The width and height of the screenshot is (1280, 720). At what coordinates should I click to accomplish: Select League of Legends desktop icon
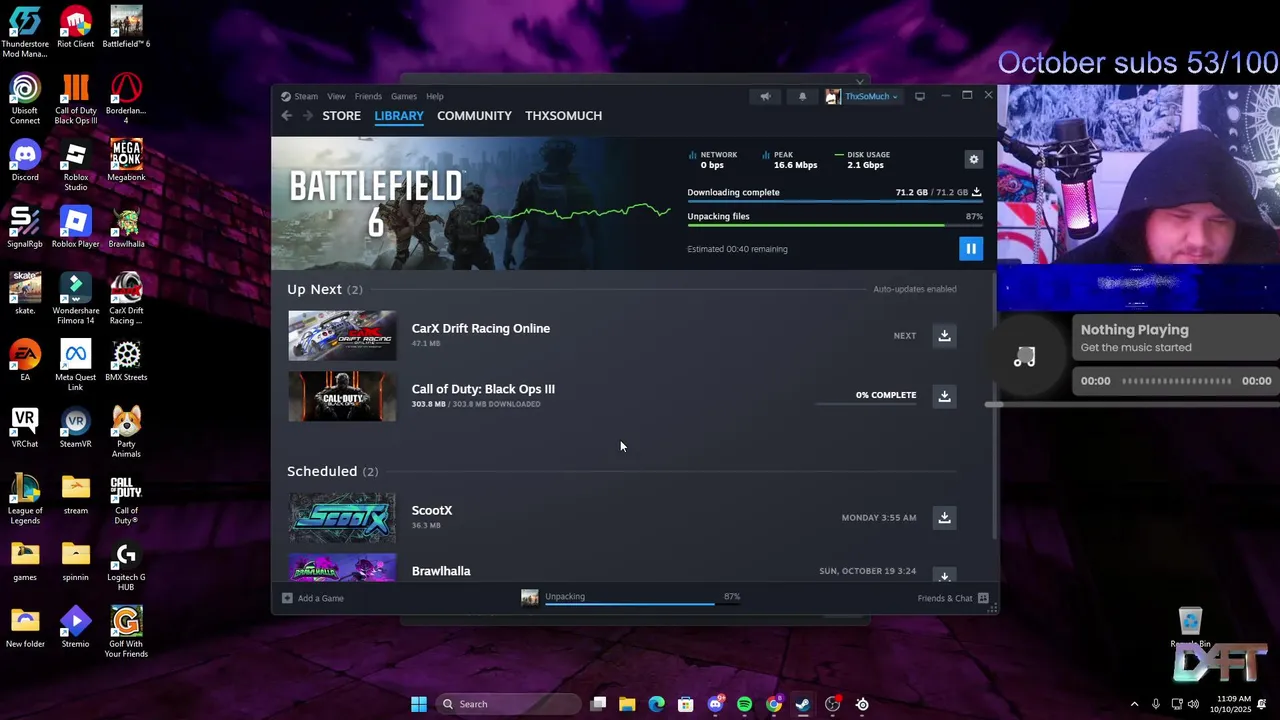(x=25, y=500)
